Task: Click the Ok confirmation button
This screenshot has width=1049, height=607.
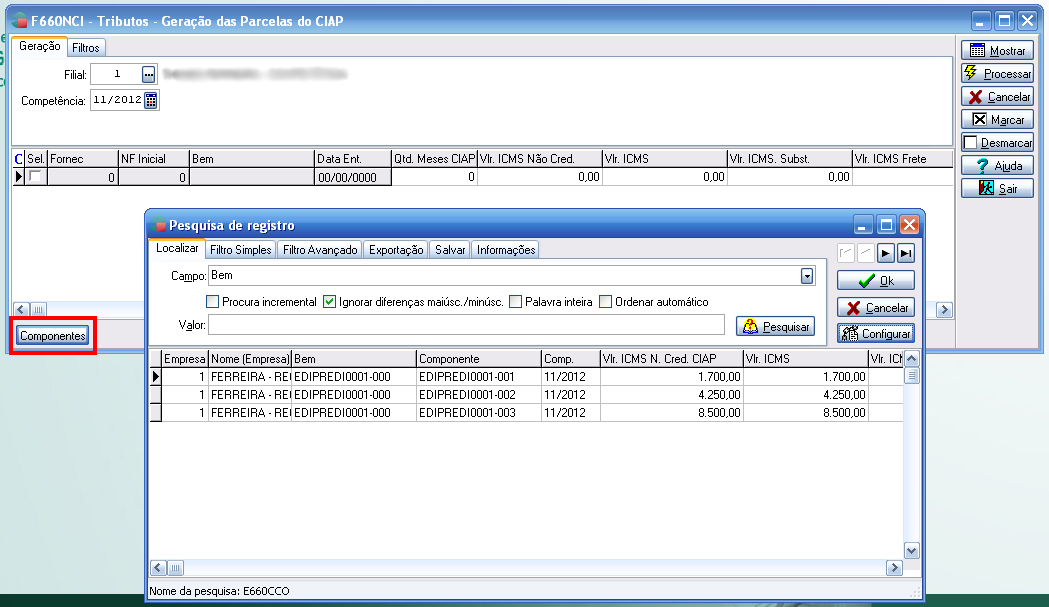Action: [876, 280]
